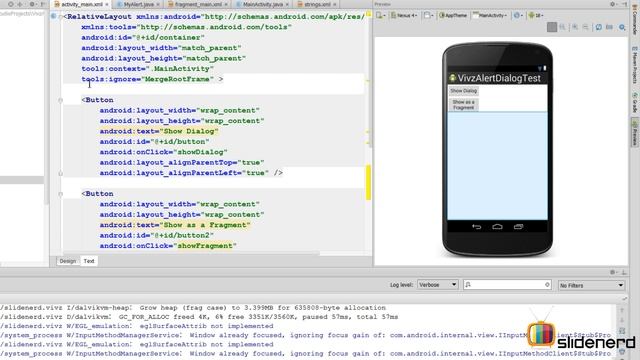Collapse the first Button fold marker

pyautogui.click(x=60, y=100)
